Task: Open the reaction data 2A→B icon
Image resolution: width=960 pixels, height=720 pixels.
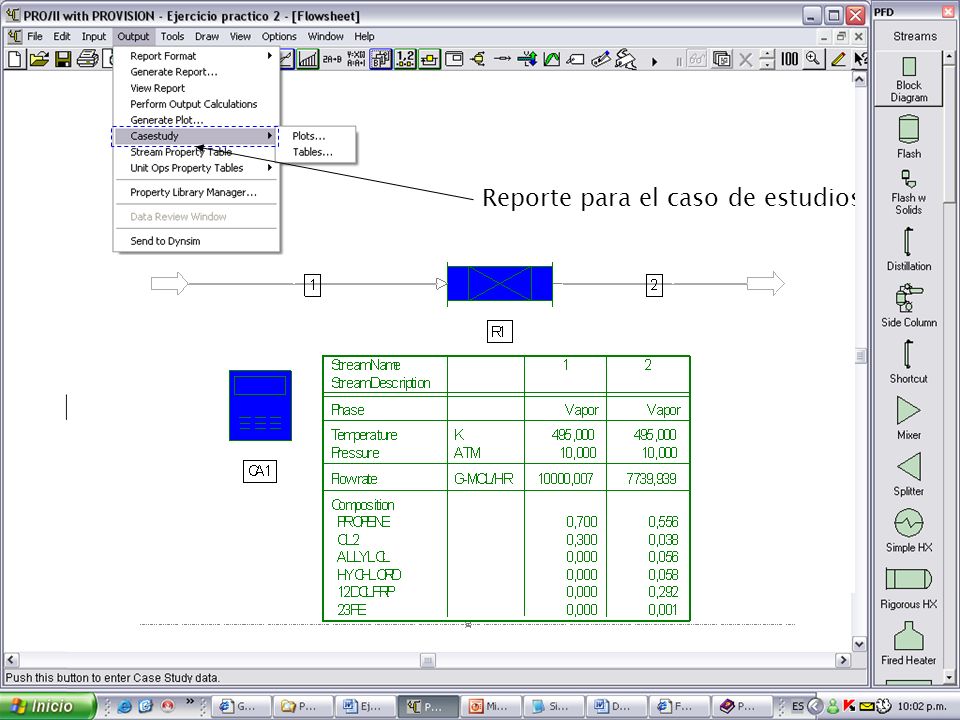Action: pyautogui.click(x=332, y=59)
